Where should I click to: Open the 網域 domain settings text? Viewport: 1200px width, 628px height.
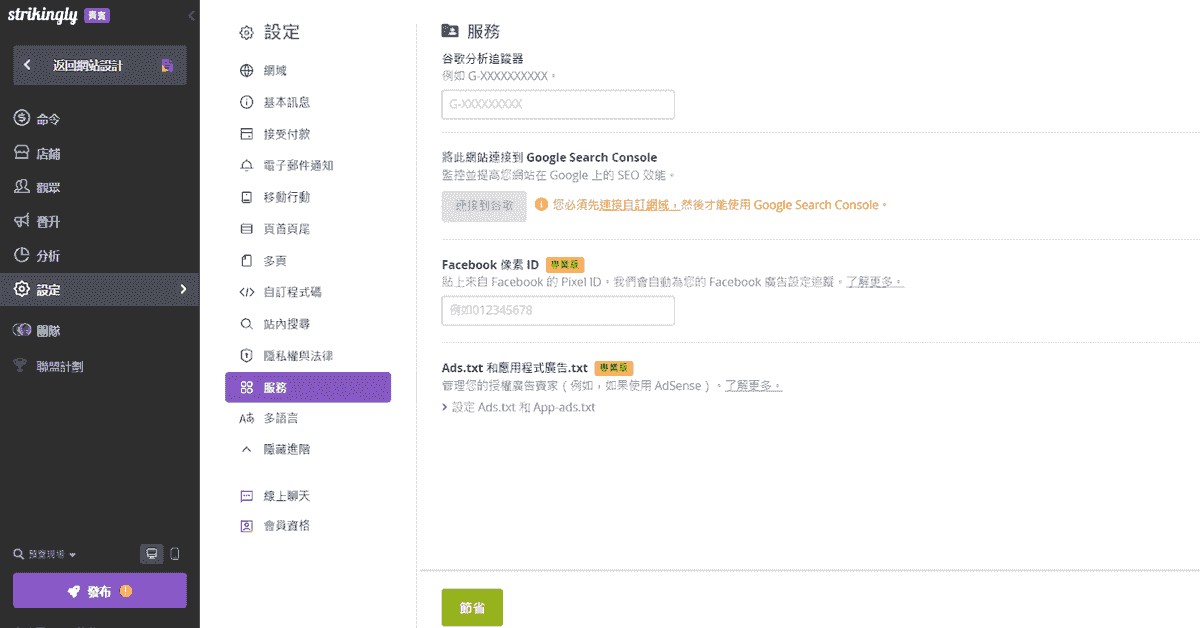[275, 71]
